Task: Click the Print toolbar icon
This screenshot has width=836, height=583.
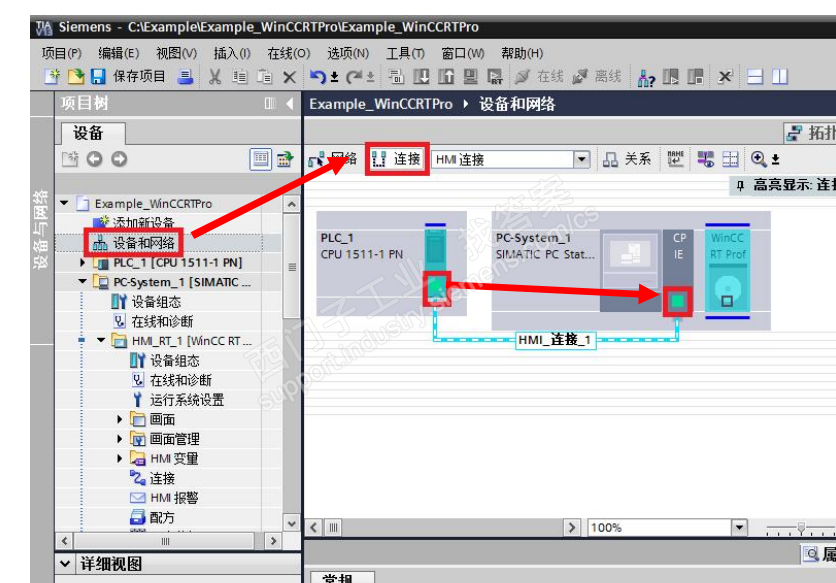Action: (186, 77)
